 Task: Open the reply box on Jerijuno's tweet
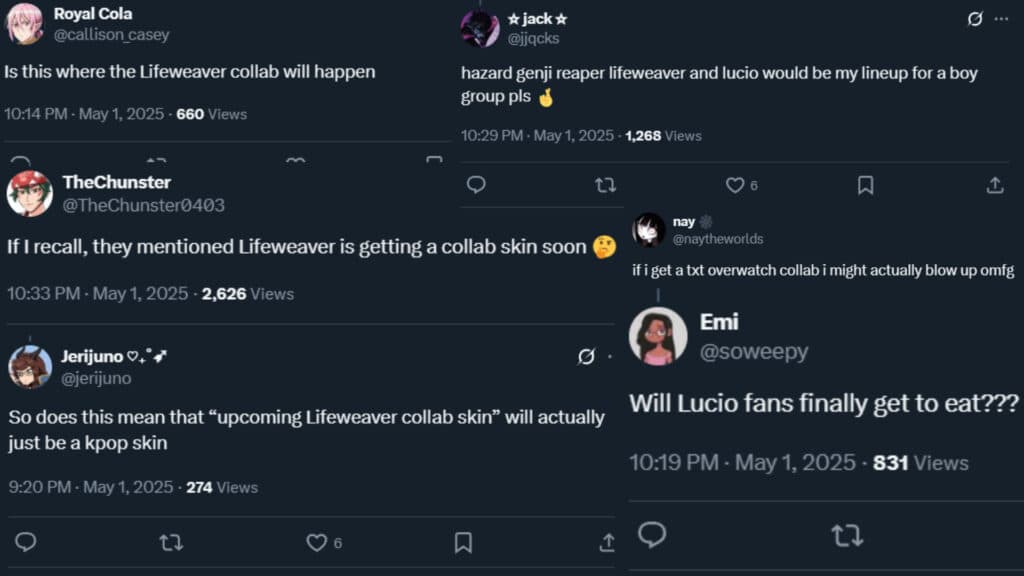pos(25,541)
